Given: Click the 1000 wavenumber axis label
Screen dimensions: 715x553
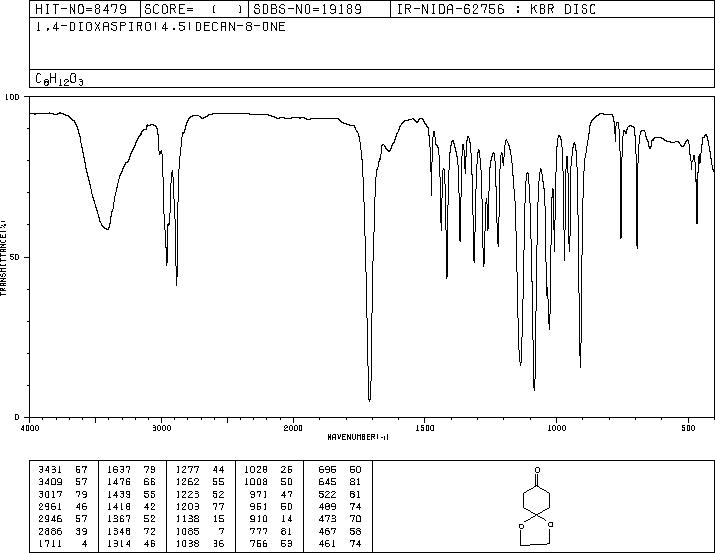Looking at the screenshot, I should (556, 428).
